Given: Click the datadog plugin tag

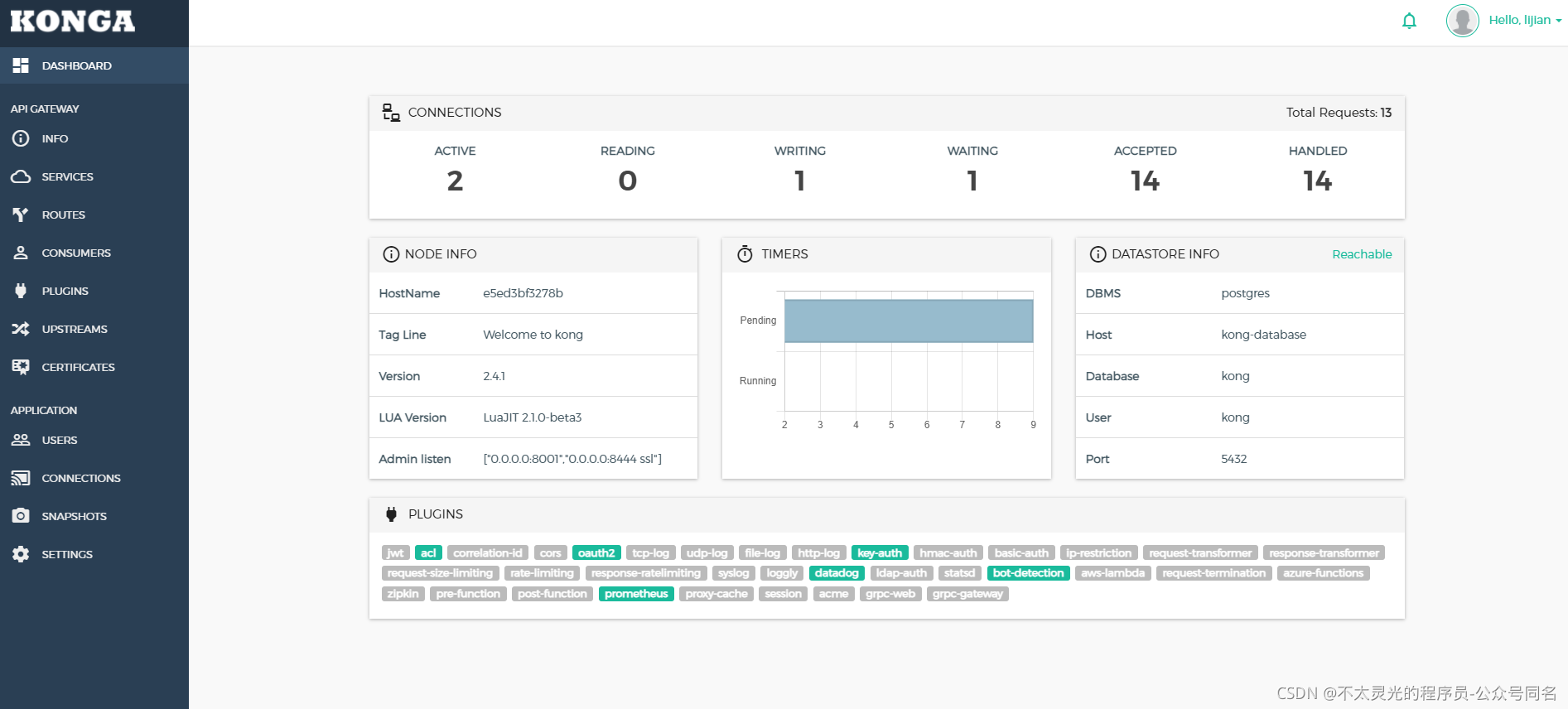Looking at the screenshot, I should click(837, 573).
